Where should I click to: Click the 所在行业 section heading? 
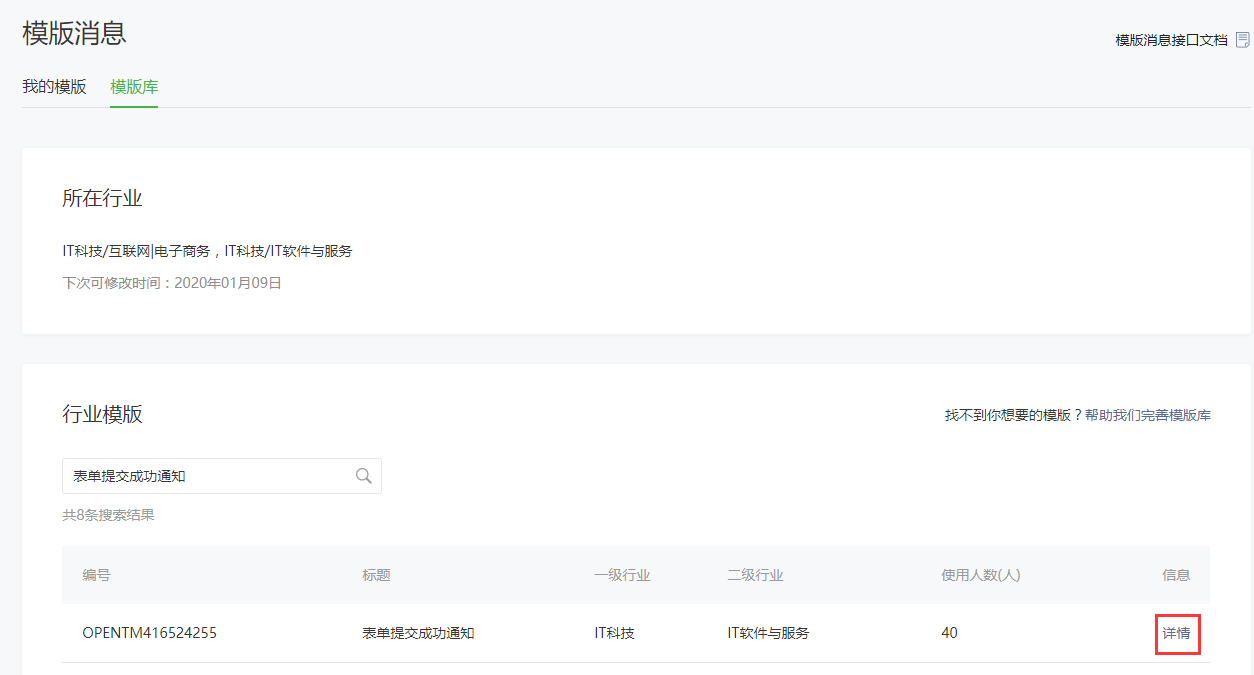pos(102,198)
